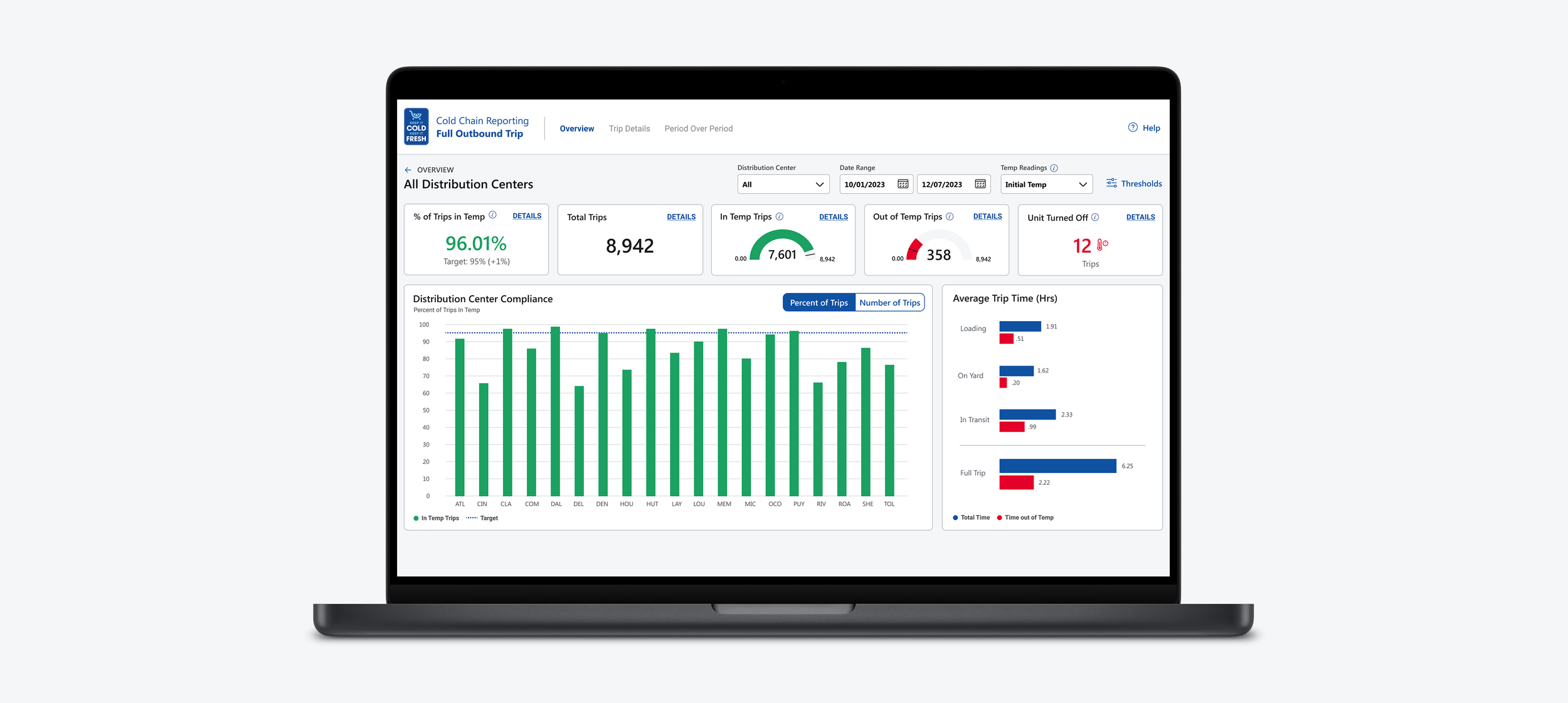Click the red In Transit .99 bar
The image size is (1568, 703).
1012,427
